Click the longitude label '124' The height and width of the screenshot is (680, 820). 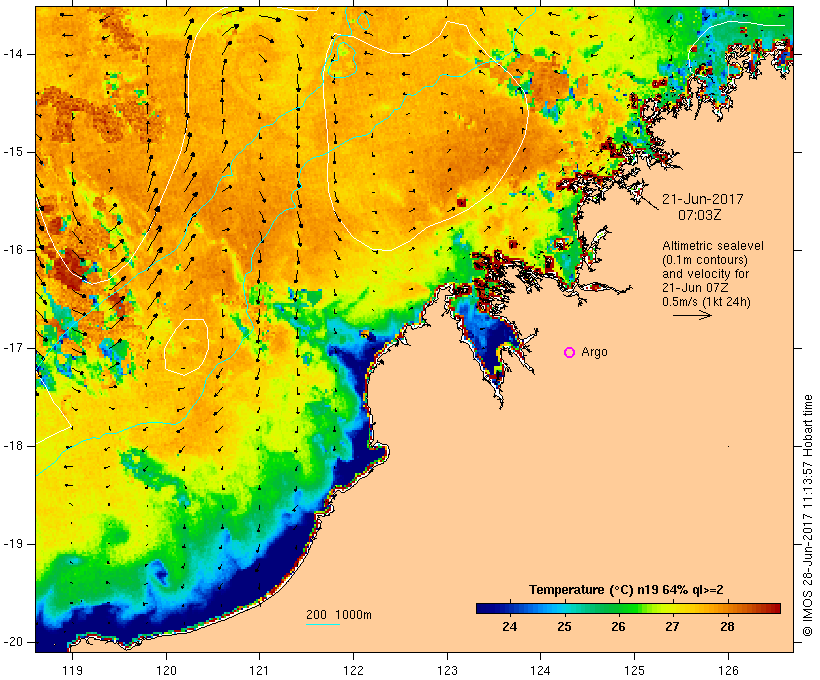point(540,670)
